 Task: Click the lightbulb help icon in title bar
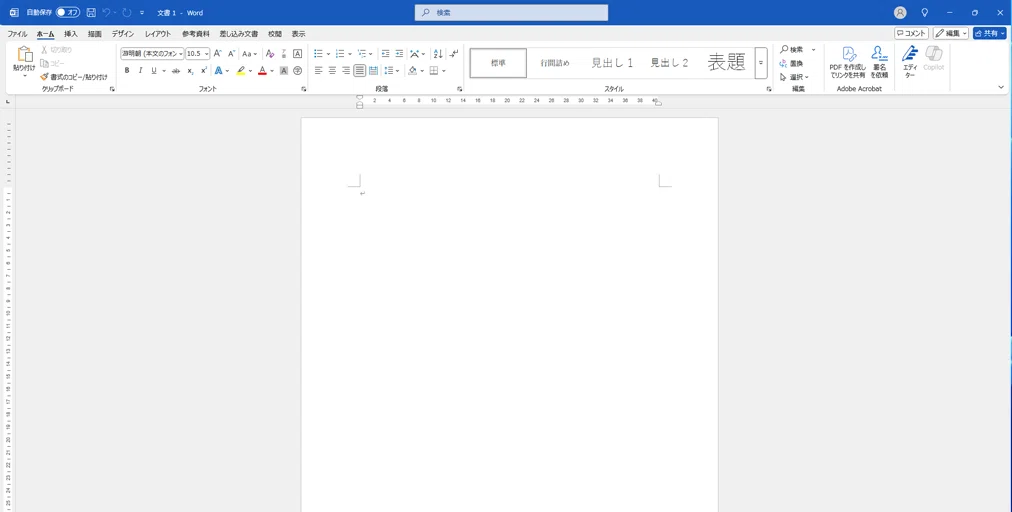click(924, 12)
